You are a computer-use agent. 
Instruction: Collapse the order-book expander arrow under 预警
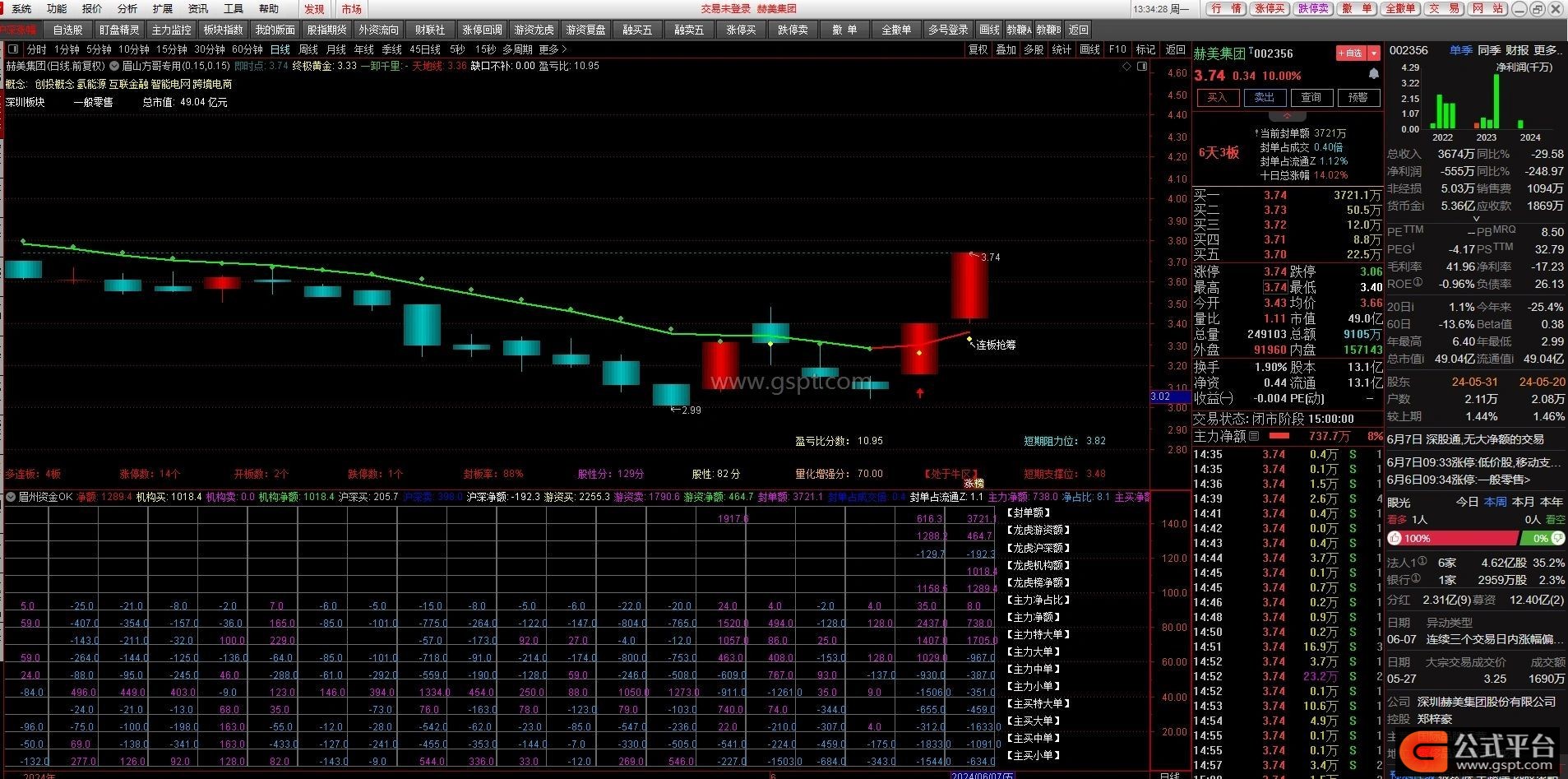(x=1288, y=117)
